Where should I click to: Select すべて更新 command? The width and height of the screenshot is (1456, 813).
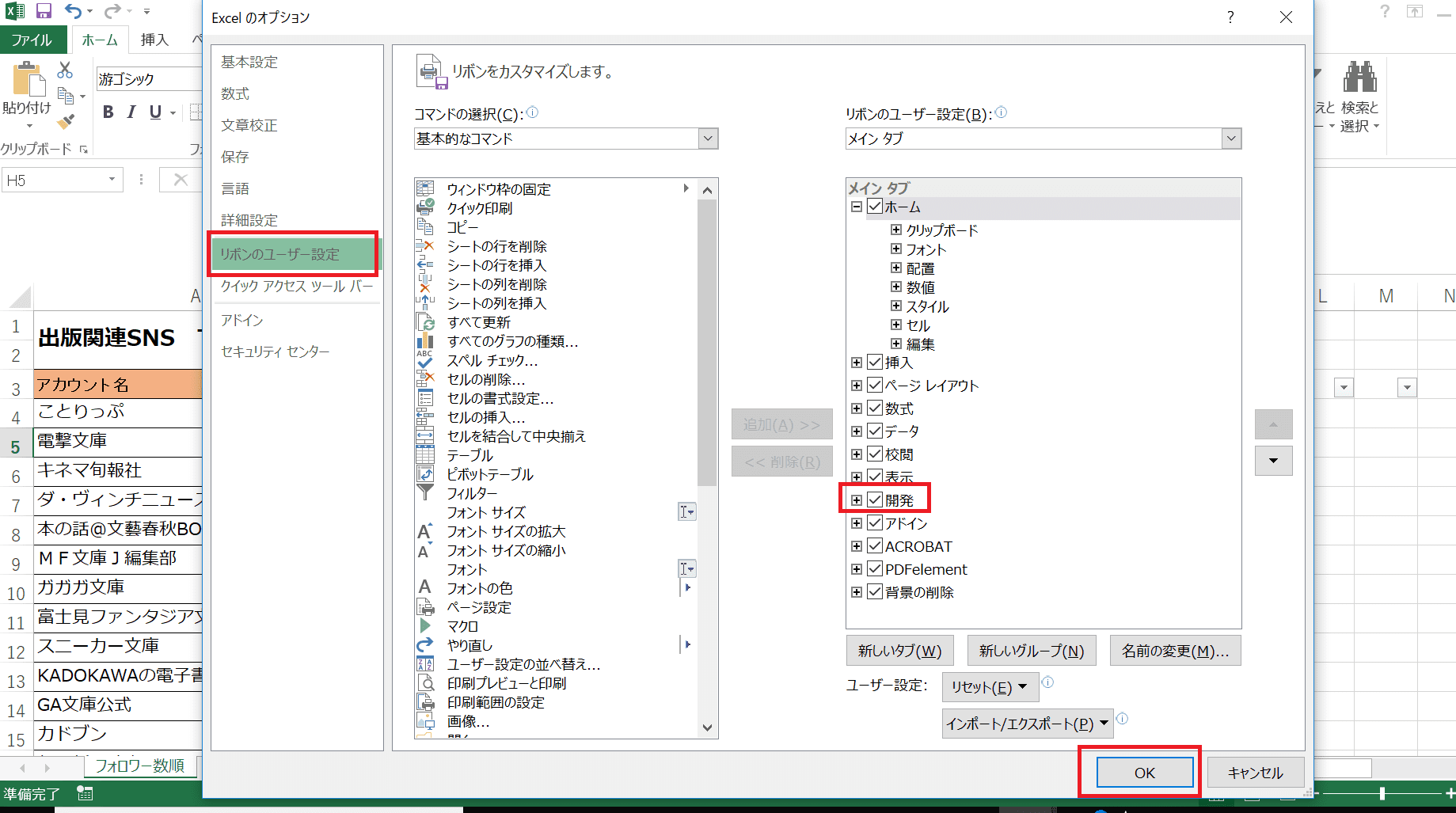pos(479,322)
